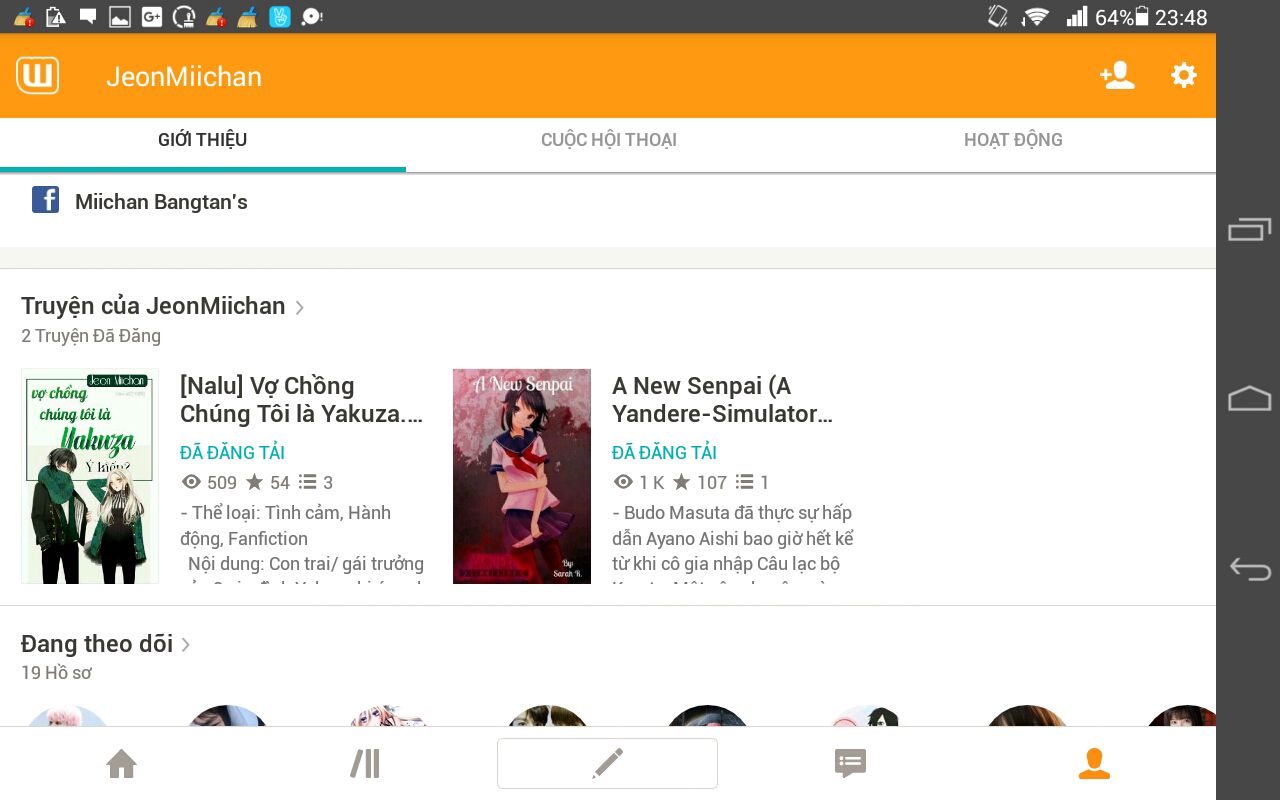
Task: Tap the pencil Write icon
Action: coord(607,764)
